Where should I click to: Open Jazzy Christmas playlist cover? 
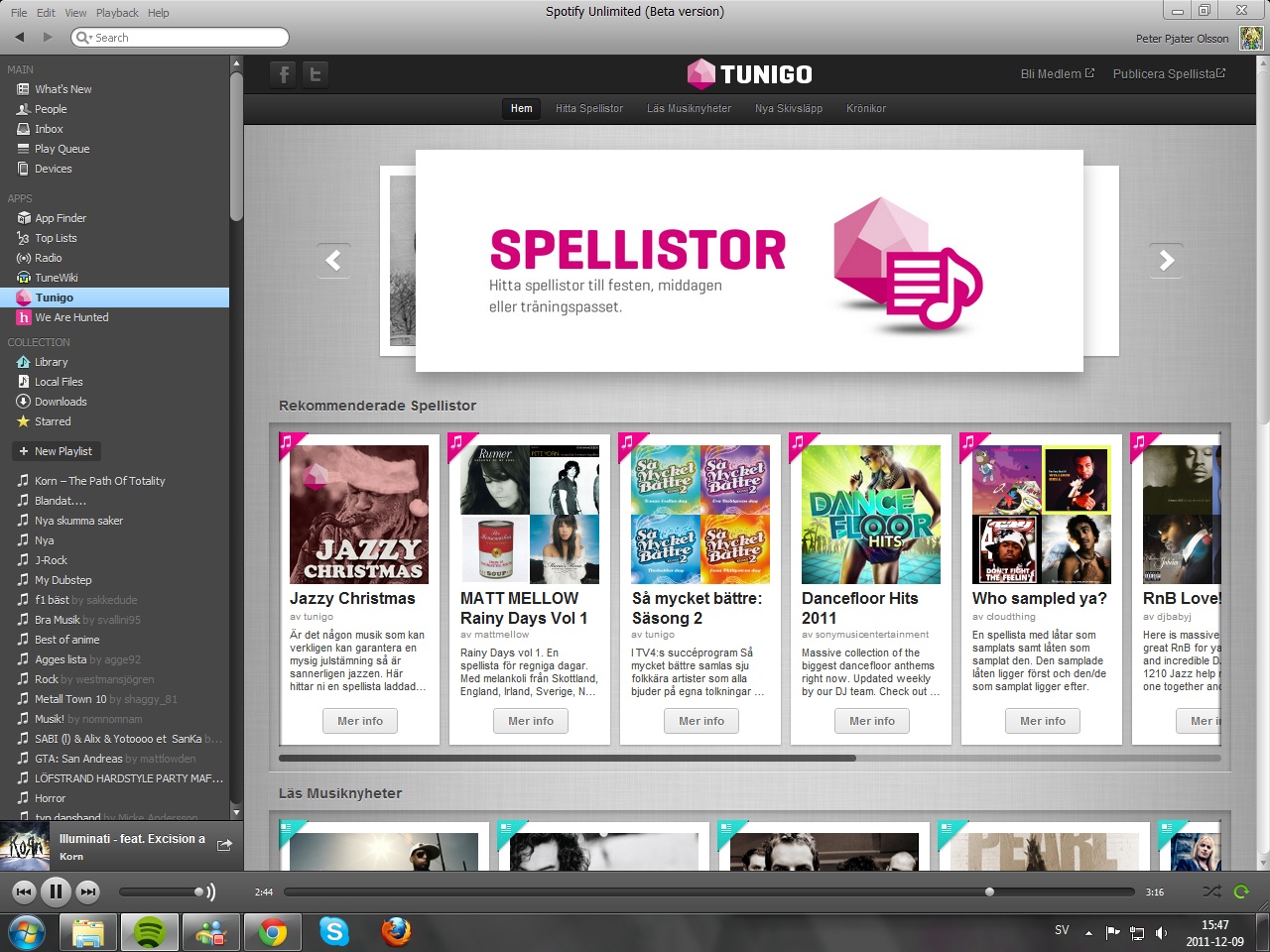tap(359, 515)
